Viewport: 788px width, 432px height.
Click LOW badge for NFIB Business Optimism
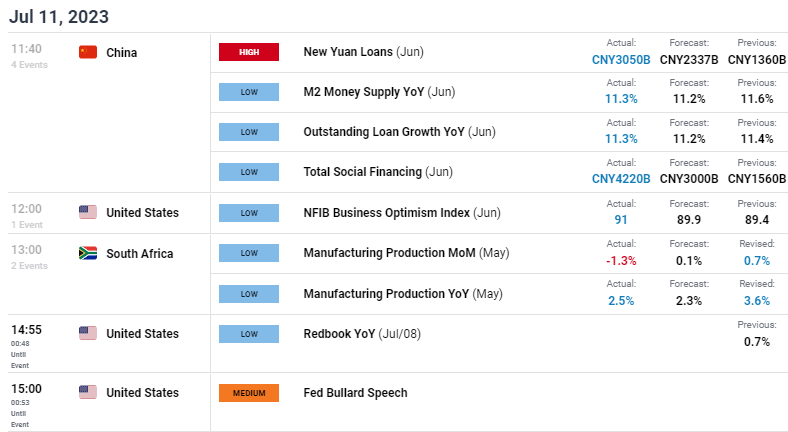pyautogui.click(x=249, y=212)
